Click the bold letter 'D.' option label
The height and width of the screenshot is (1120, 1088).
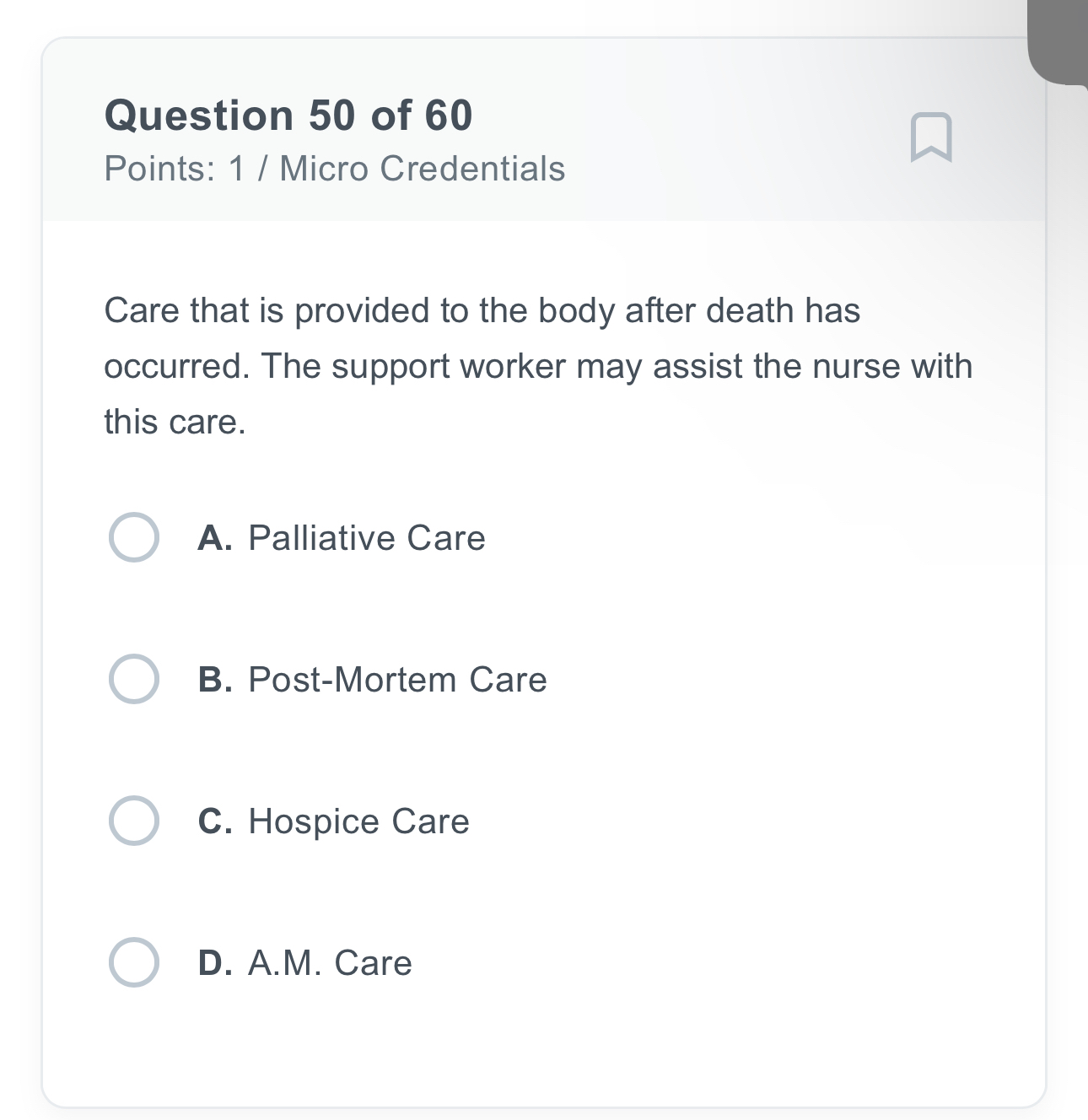(x=215, y=963)
